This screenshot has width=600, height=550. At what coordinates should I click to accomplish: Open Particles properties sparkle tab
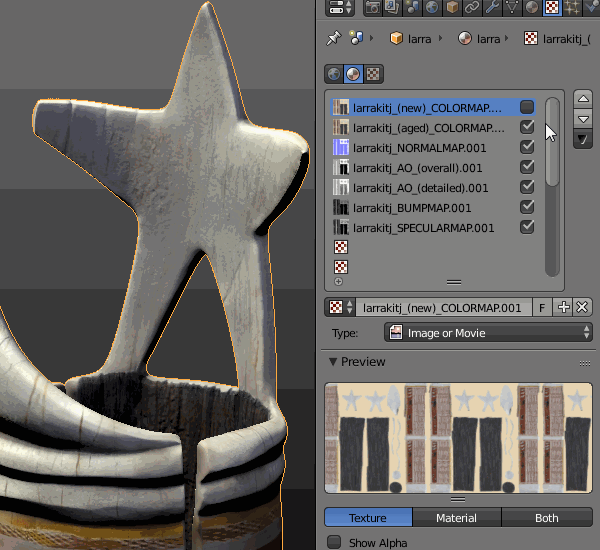pos(572,8)
